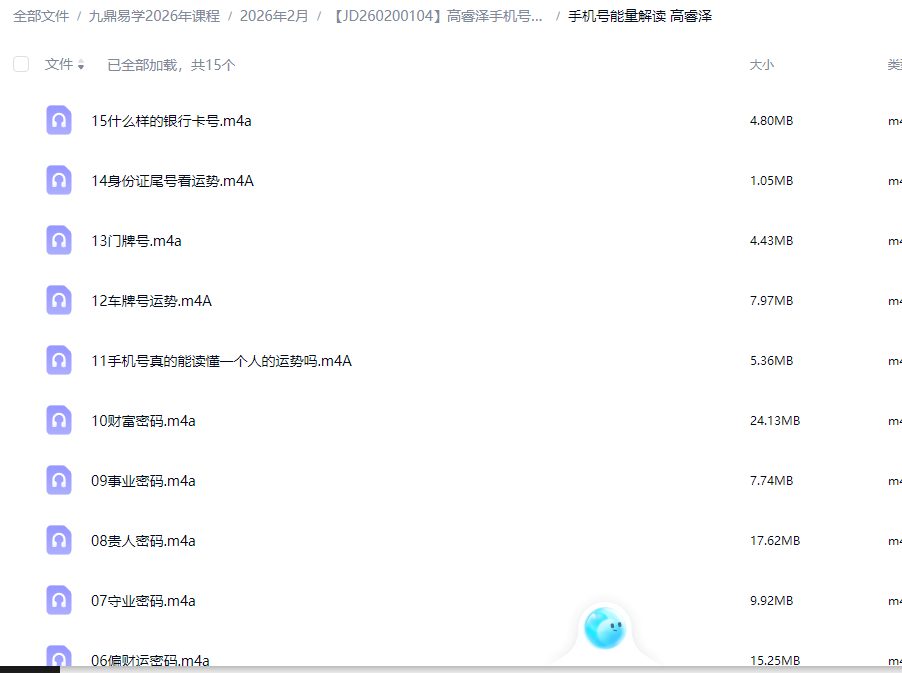
Task: Click the 12车牌号运势 headphone icon
Action: [59, 300]
